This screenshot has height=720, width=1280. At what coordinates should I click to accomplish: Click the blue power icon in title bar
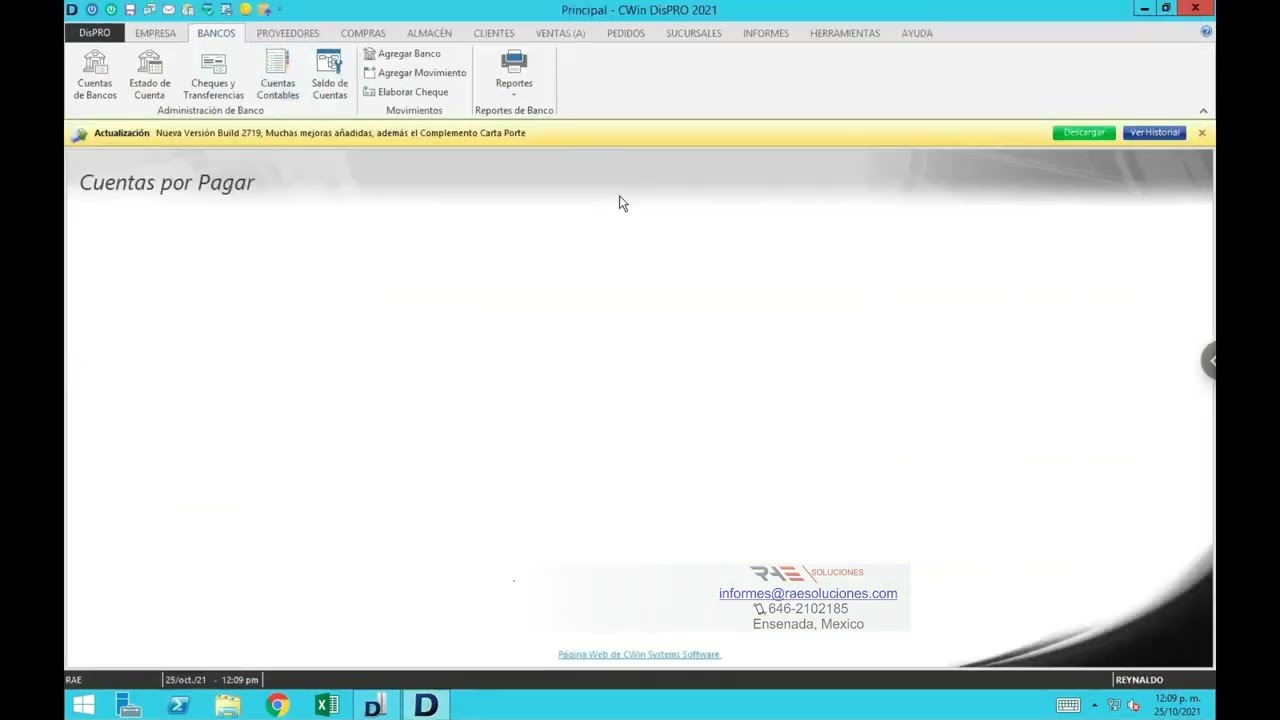click(x=92, y=10)
